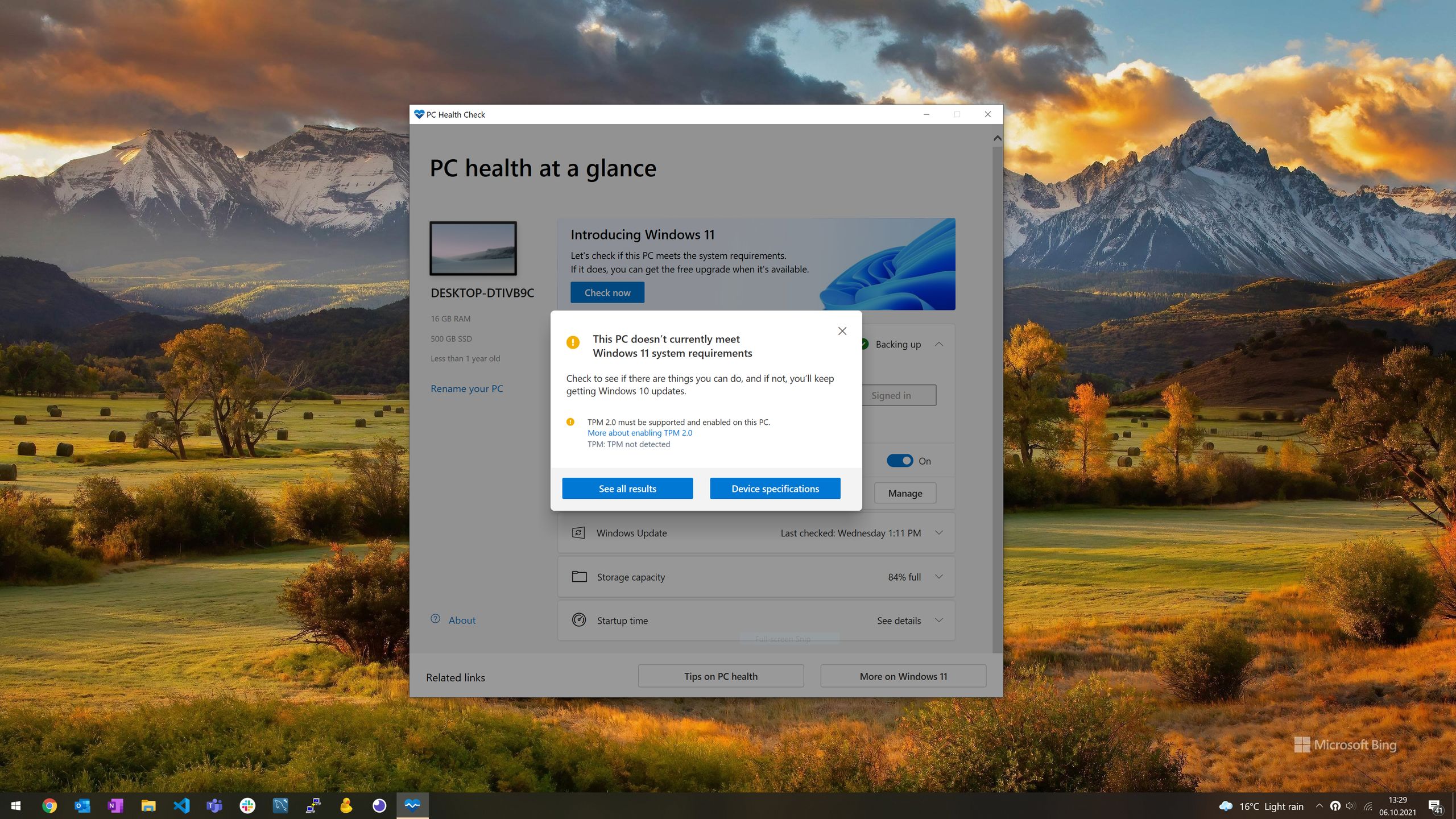The image size is (1456, 819).
Task: Expand the Startup time section
Action: click(939, 621)
